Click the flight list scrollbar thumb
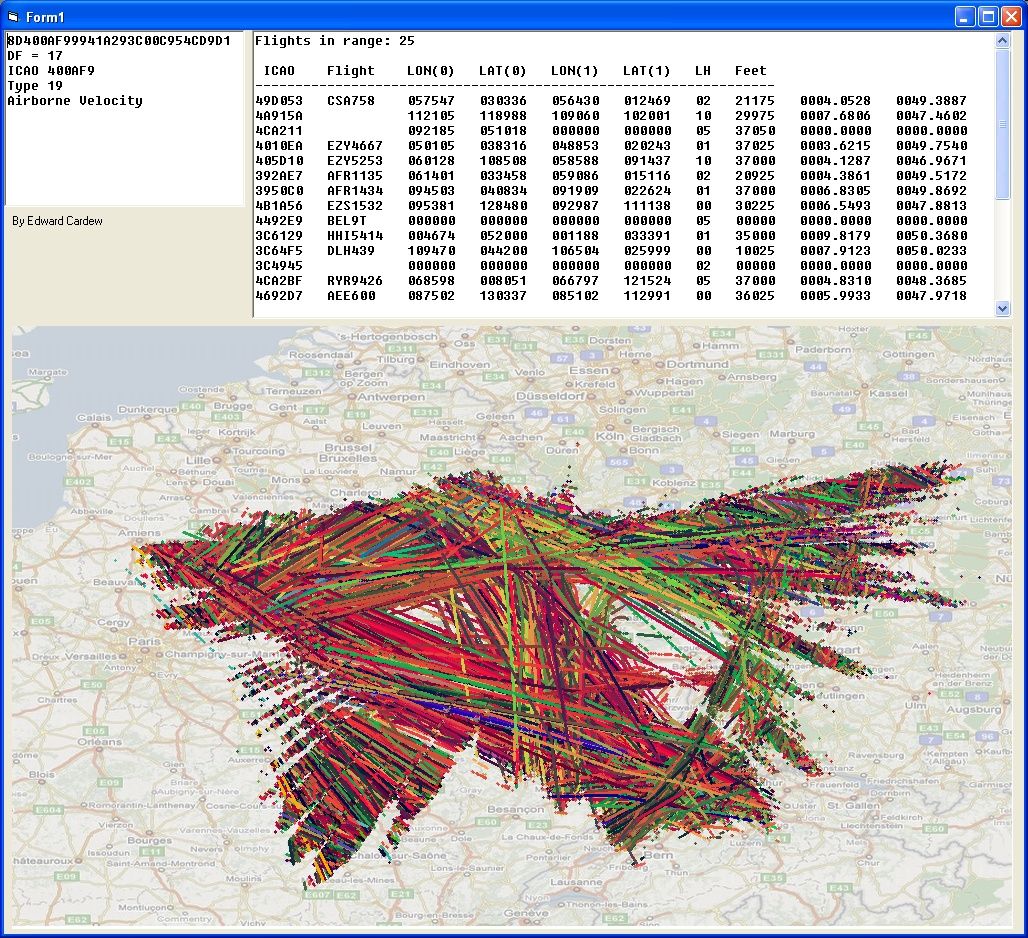 click(x=1002, y=124)
